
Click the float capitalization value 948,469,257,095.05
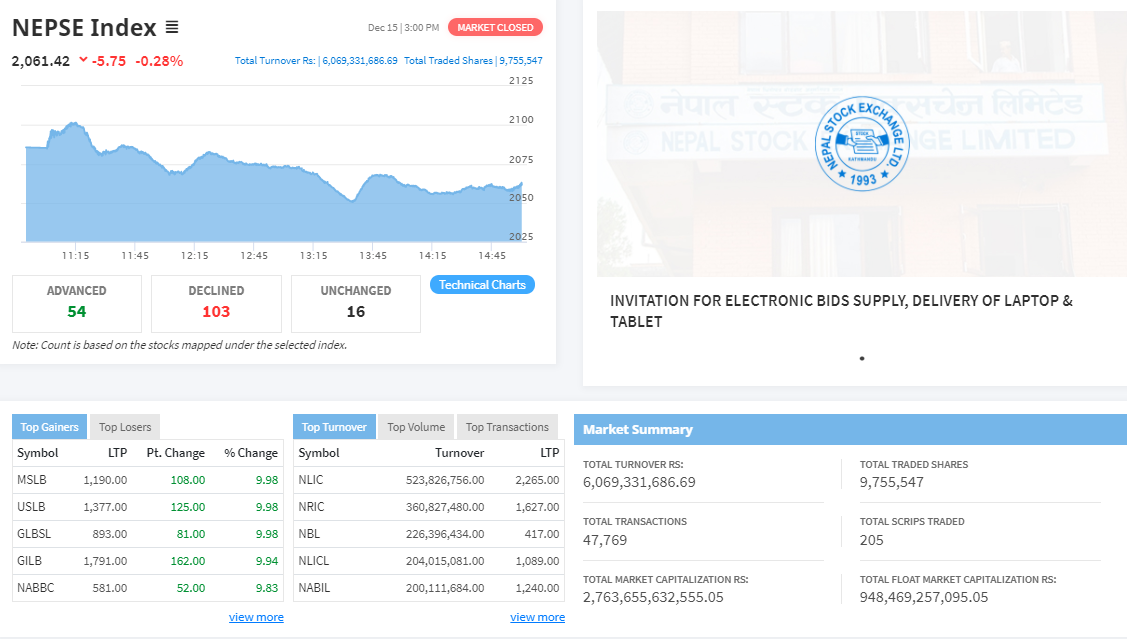click(924, 597)
